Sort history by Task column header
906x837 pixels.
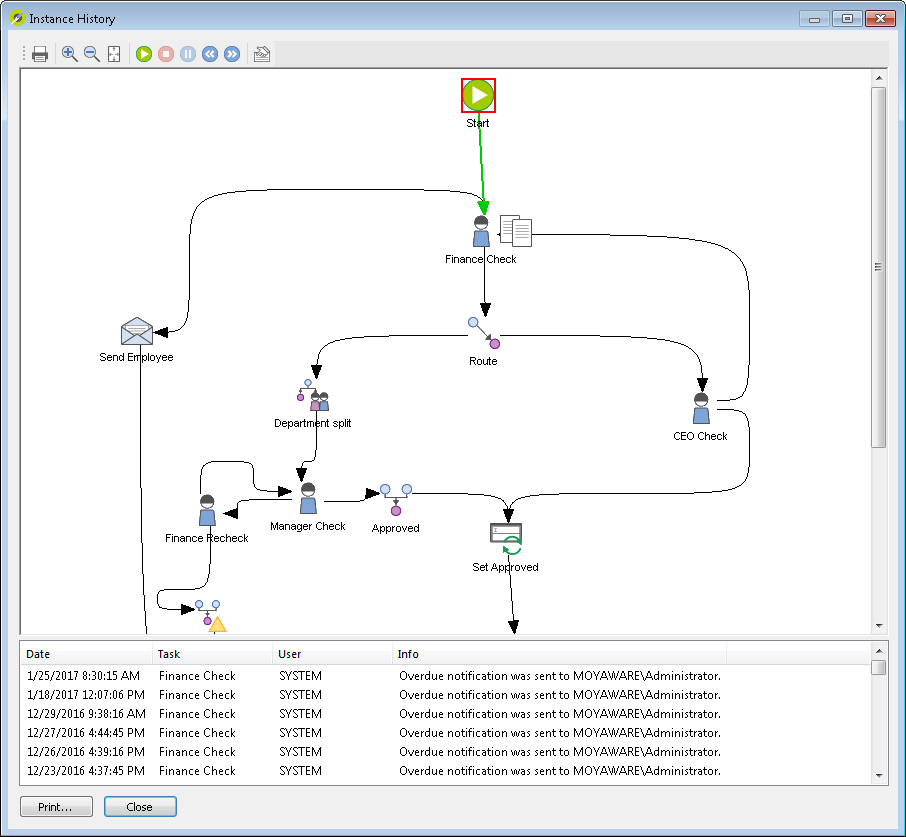(x=212, y=654)
